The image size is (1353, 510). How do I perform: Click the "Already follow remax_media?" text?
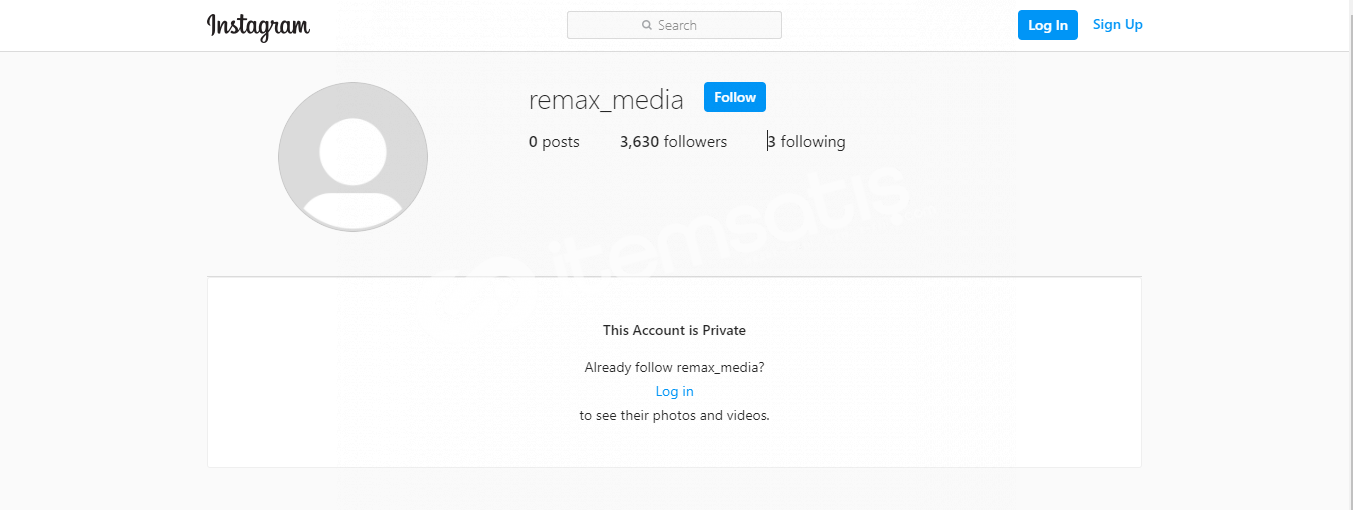pyautogui.click(x=674, y=367)
